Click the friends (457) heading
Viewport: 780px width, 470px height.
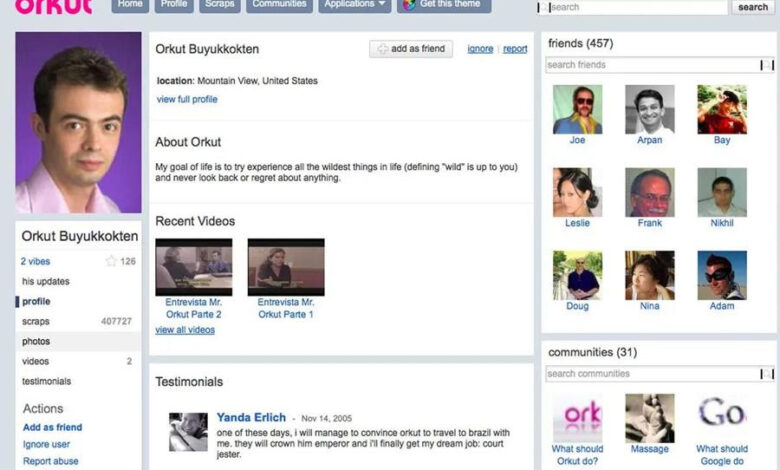click(x=581, y=44)
